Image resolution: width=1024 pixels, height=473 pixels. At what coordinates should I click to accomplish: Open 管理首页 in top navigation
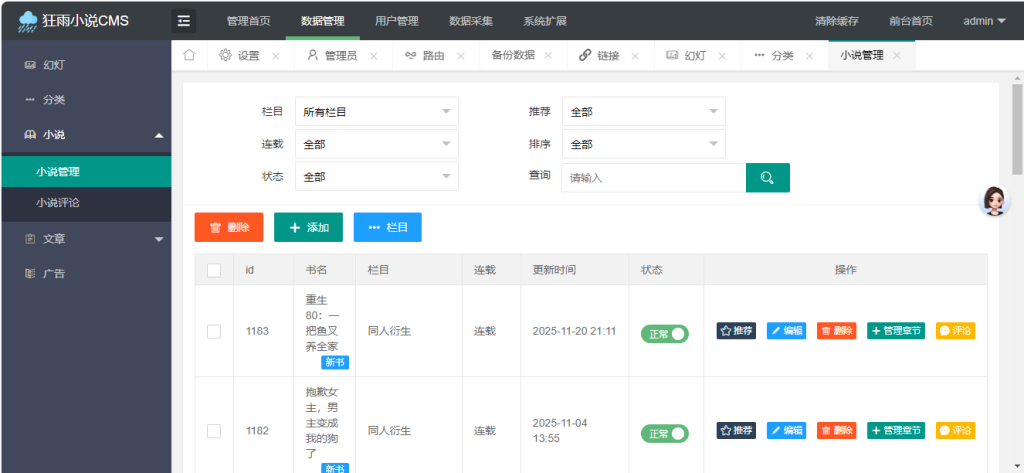[248, 21]
